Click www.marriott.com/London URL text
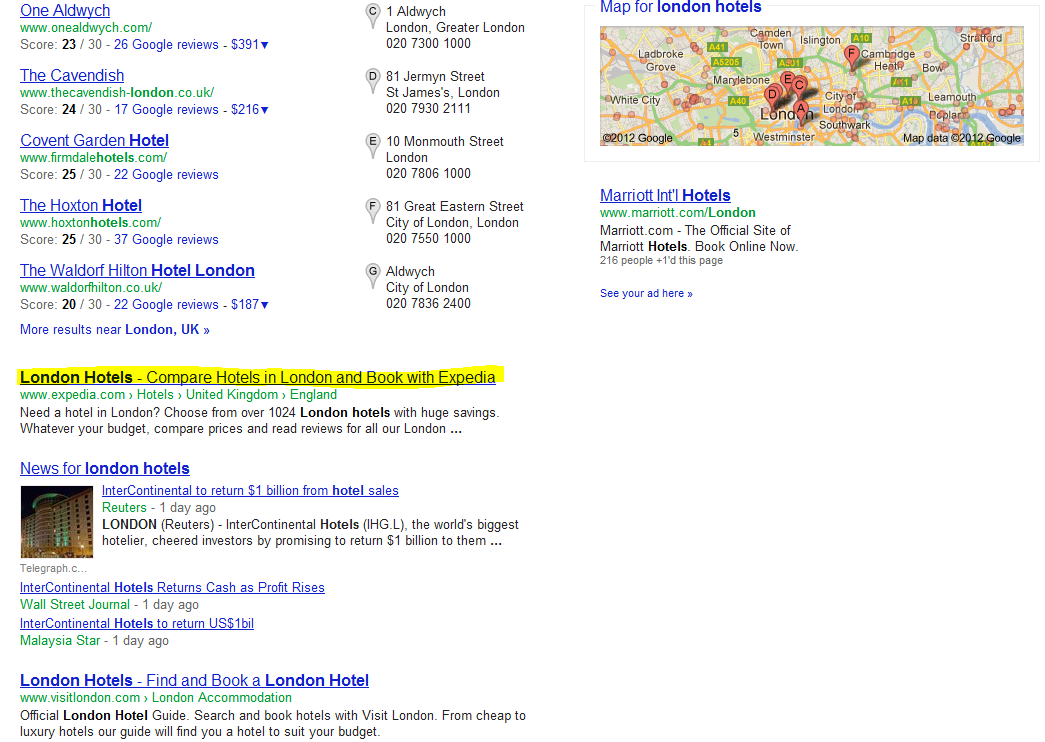Viewport: 1045px width, 742px height. point(678,213)
